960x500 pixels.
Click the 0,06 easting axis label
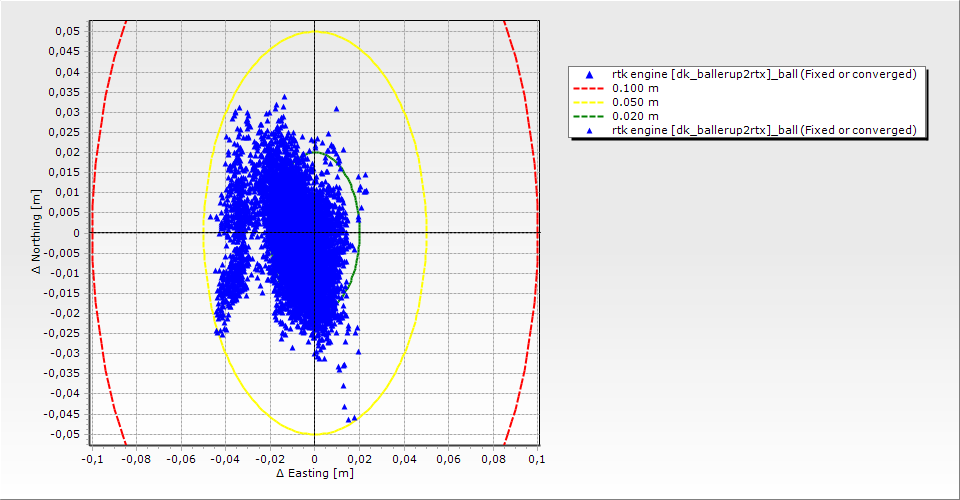click(449, 459)
